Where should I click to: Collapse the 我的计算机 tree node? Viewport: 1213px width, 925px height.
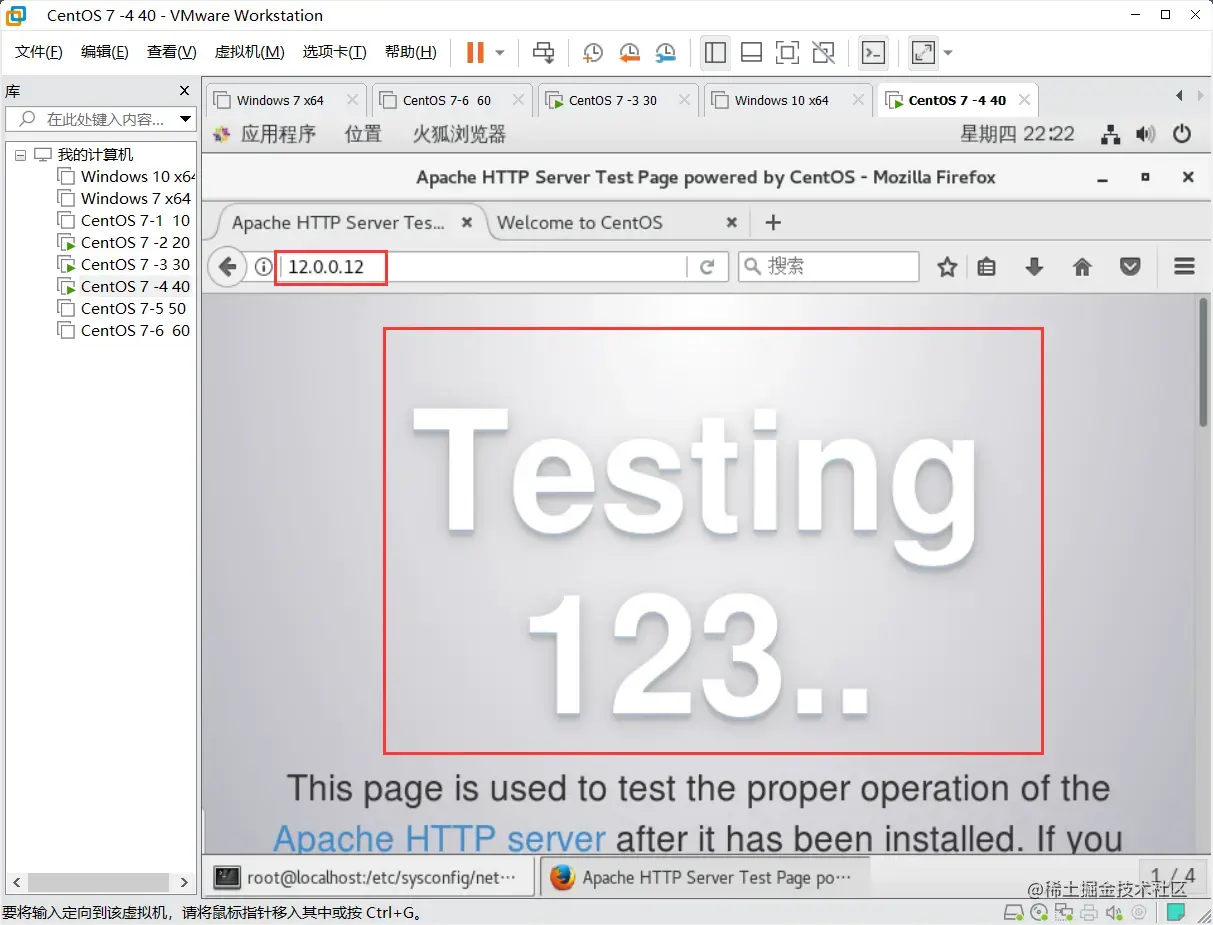[20, 155]
